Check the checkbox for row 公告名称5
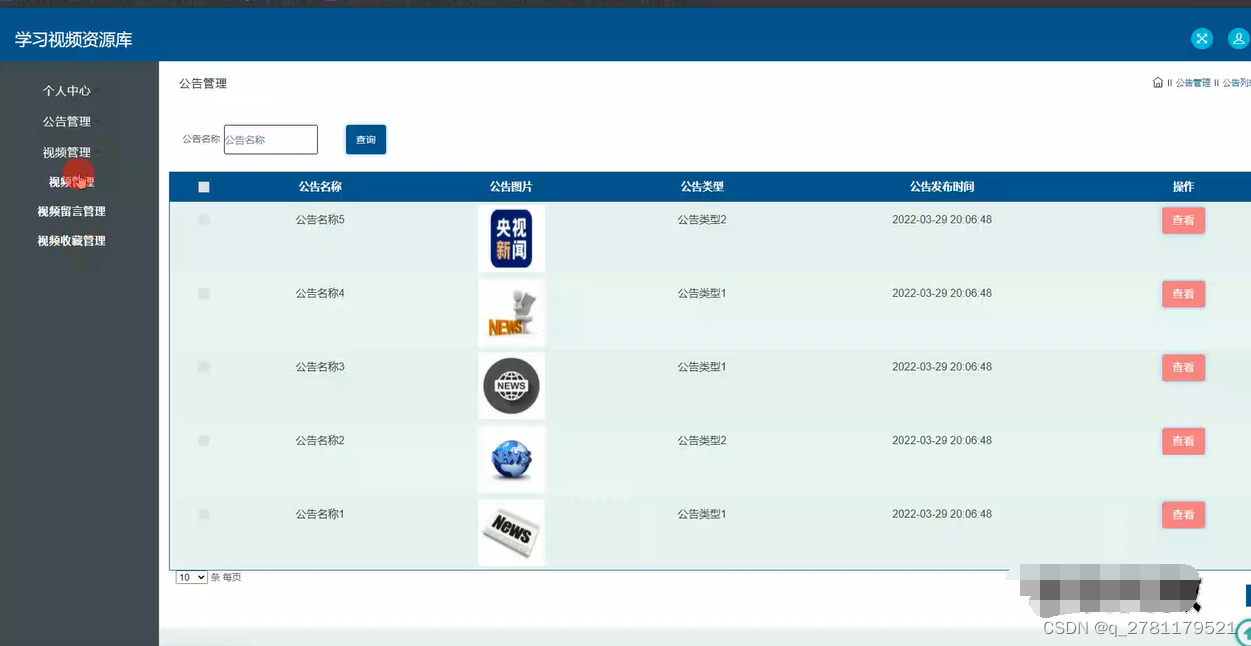The height and width of the screenshot is (646, 1251). click(x=204, y=218)
